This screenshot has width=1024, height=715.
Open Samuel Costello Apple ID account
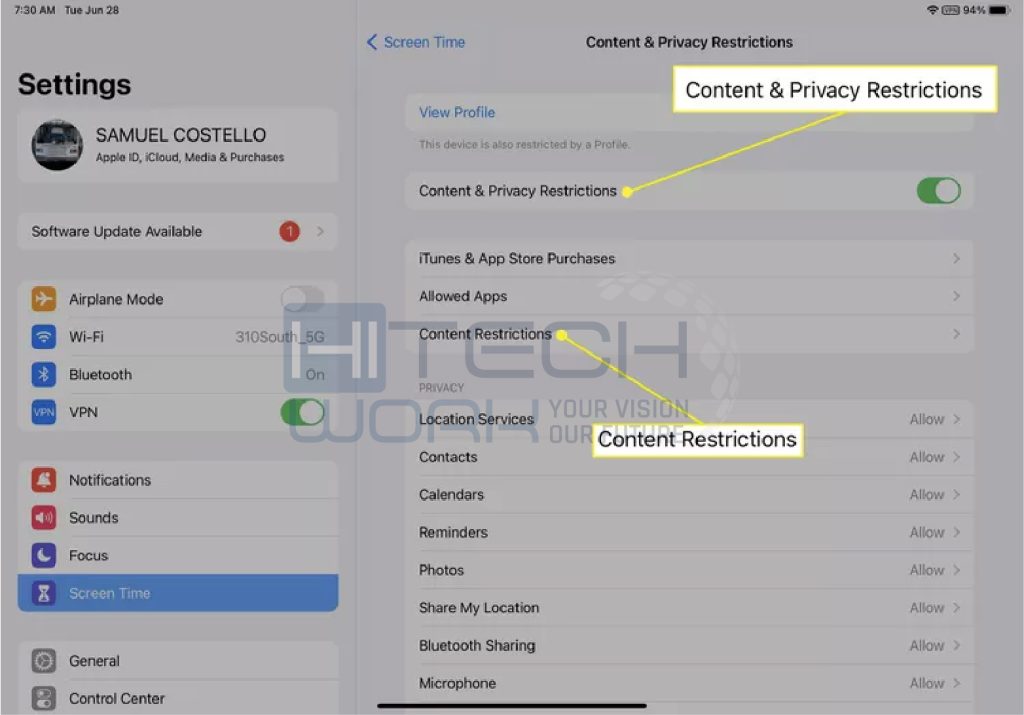tap(178, 145)
